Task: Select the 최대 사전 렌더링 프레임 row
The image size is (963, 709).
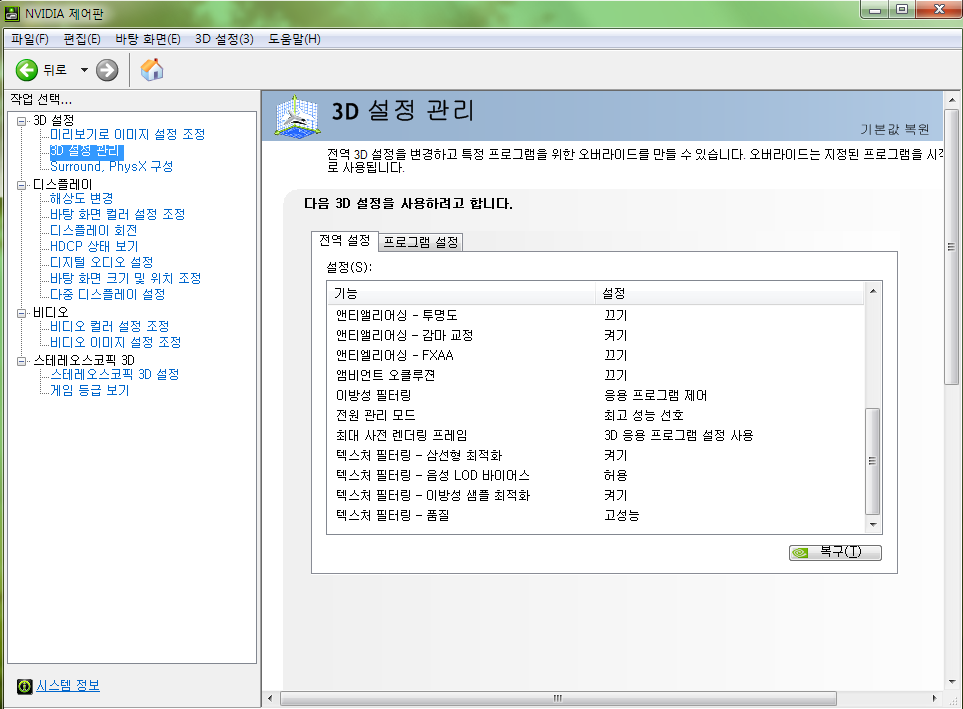Action: (x=596, y=436)
